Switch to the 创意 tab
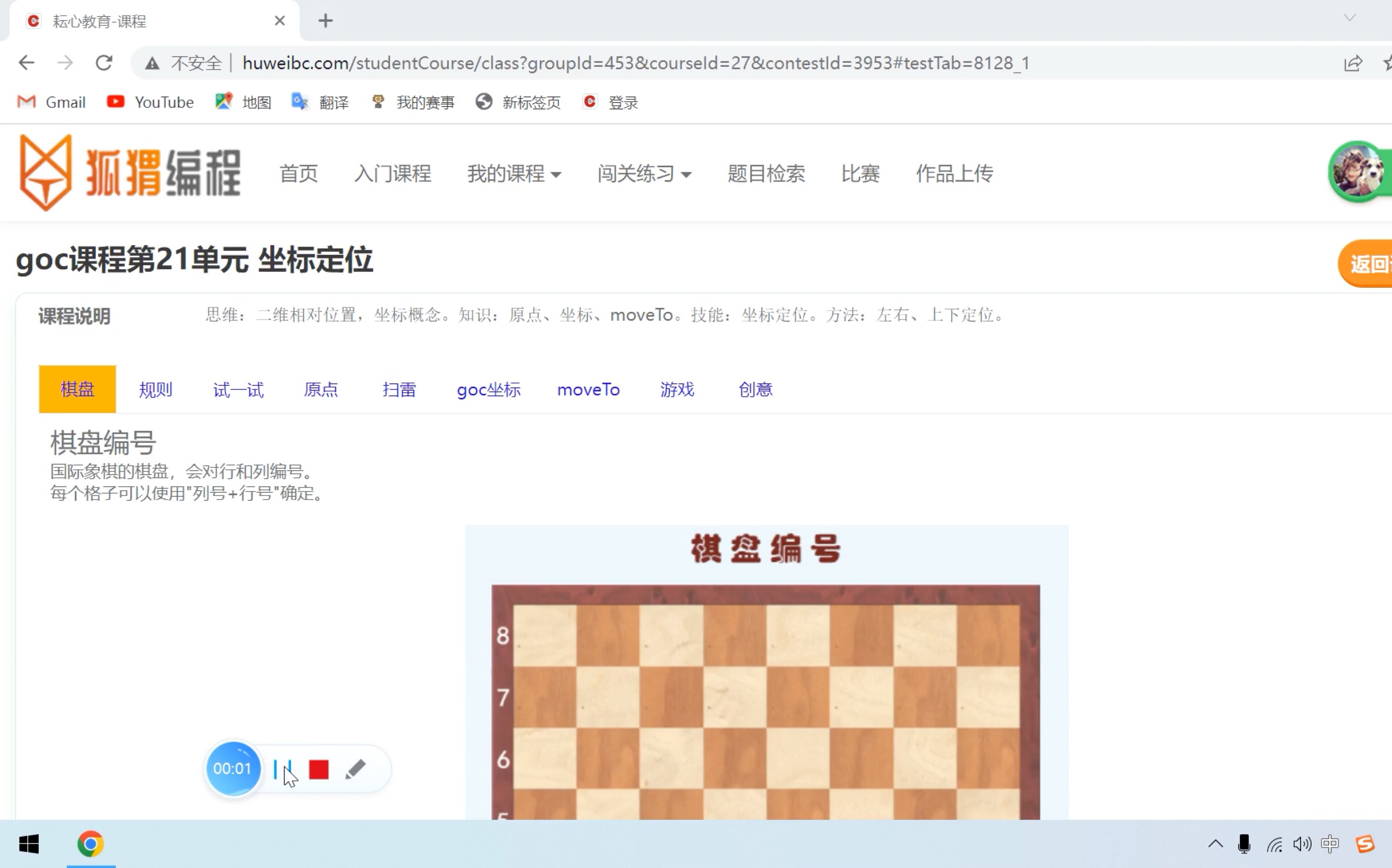The height and width of the screenshot is (868, 1392). coord(756,389)
